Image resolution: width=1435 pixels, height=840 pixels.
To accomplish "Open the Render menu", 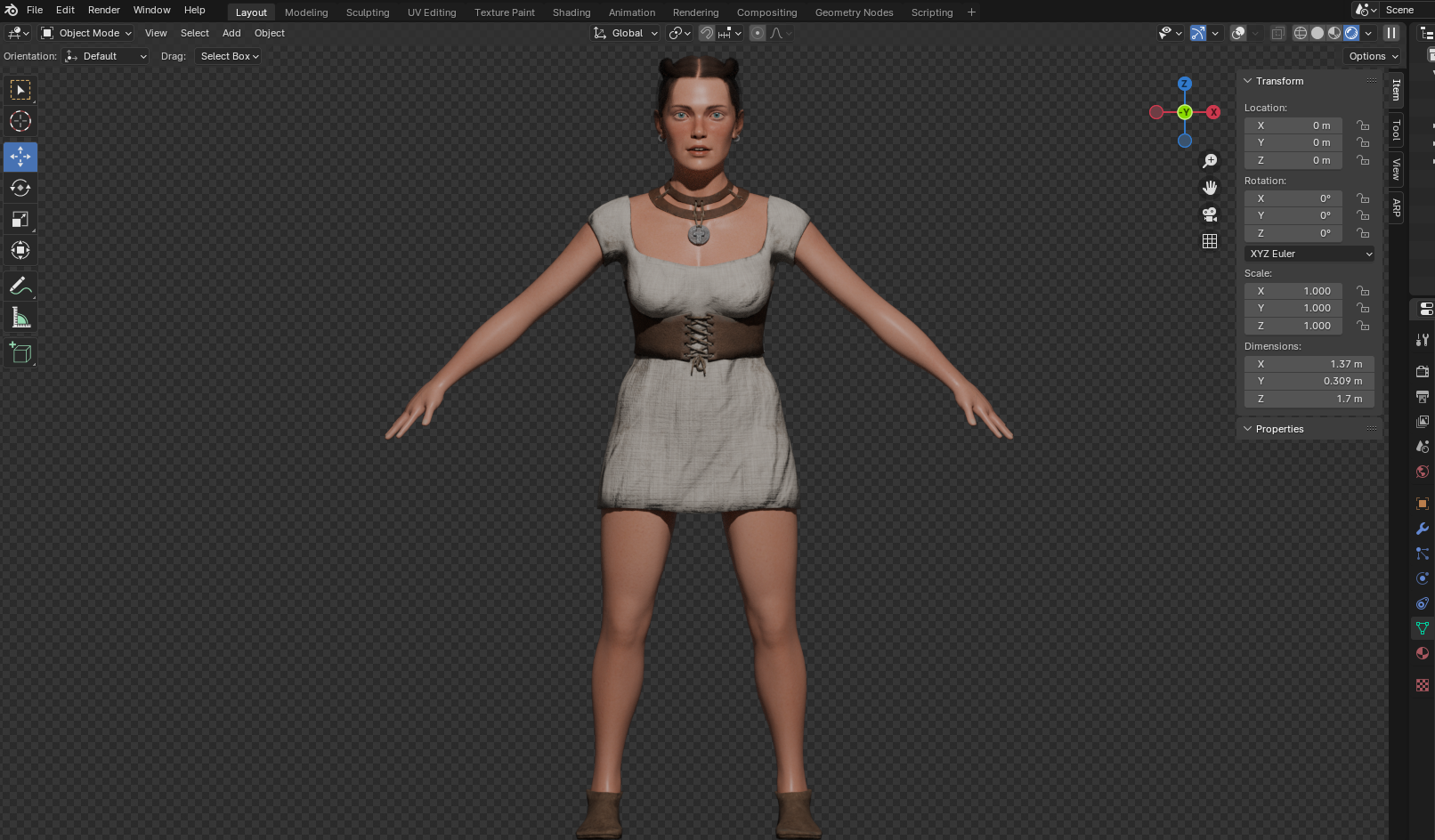I will pos(103,10).
